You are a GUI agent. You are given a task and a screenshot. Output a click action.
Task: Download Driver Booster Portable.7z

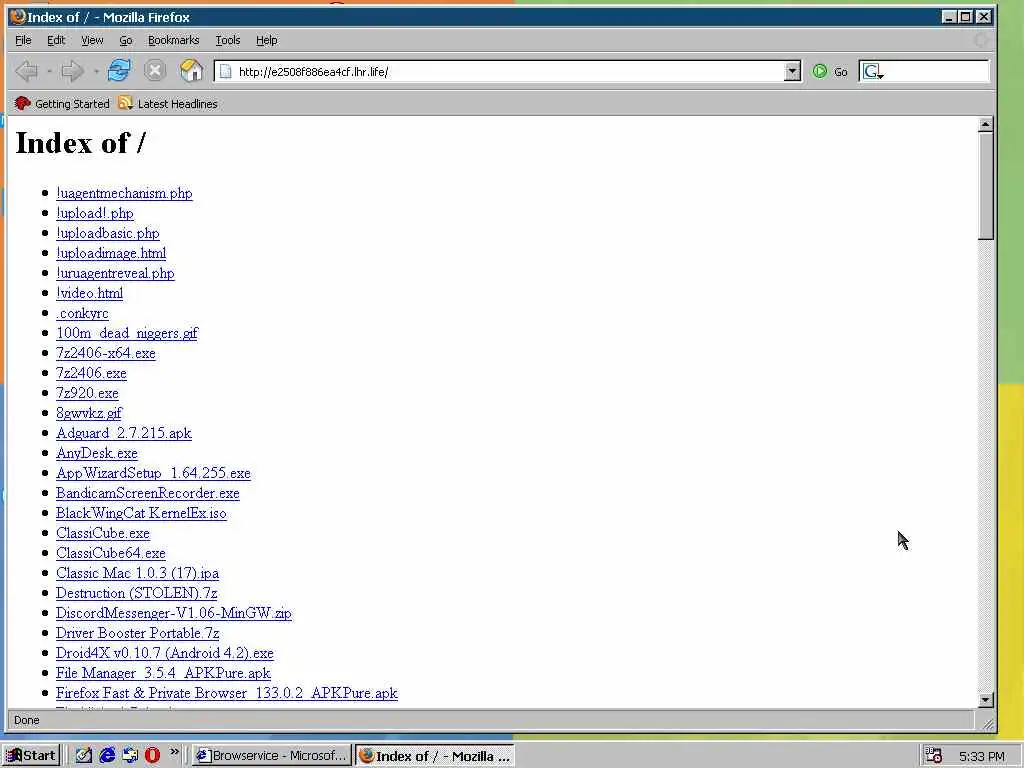tap(137, 633)
